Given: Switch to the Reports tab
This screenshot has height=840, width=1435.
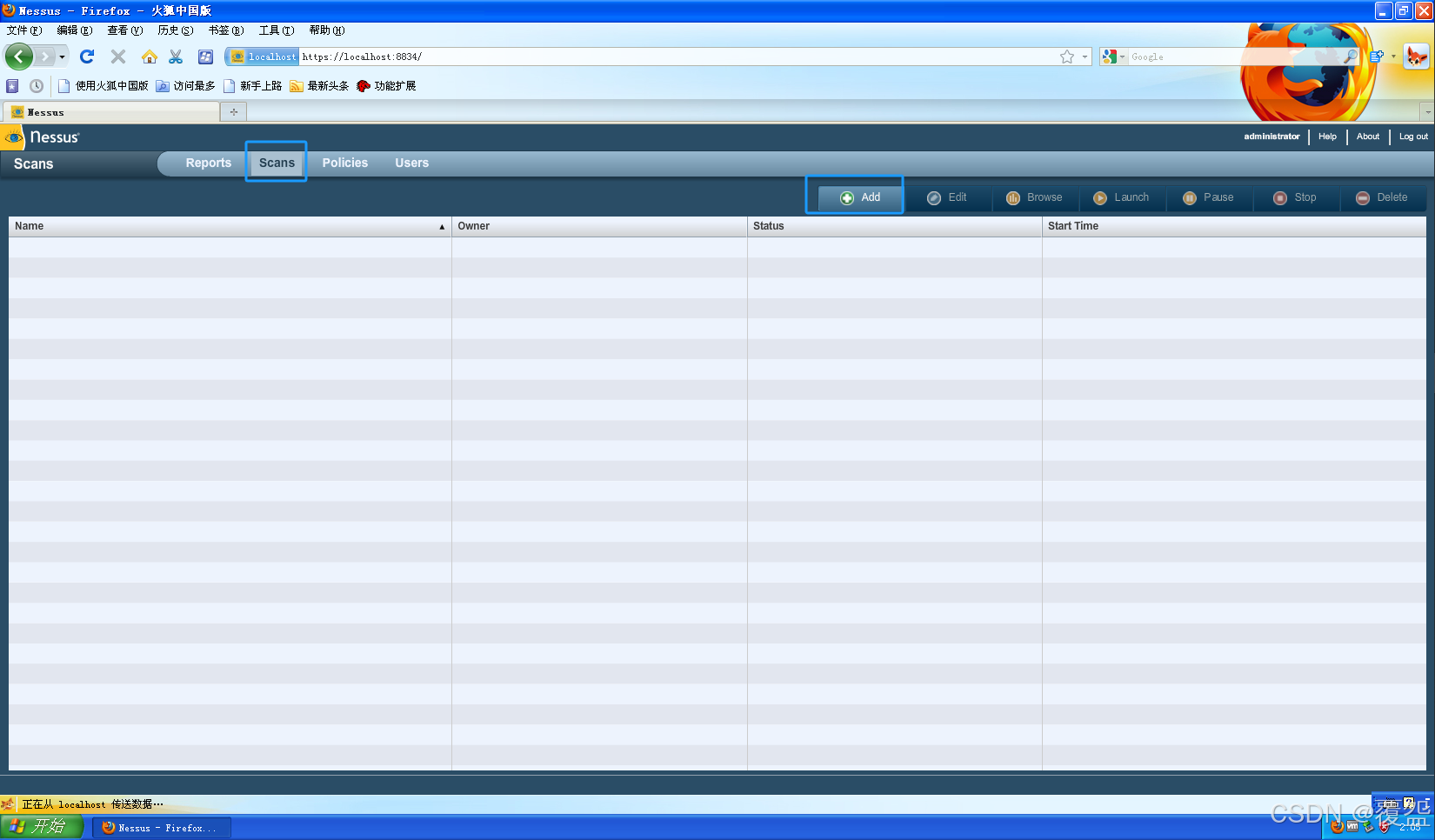Looking at the screenshot, I should (209, 163).
